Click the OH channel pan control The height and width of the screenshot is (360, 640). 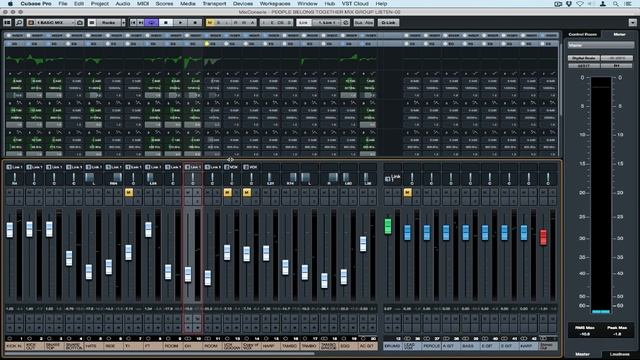tap(192, 178)
